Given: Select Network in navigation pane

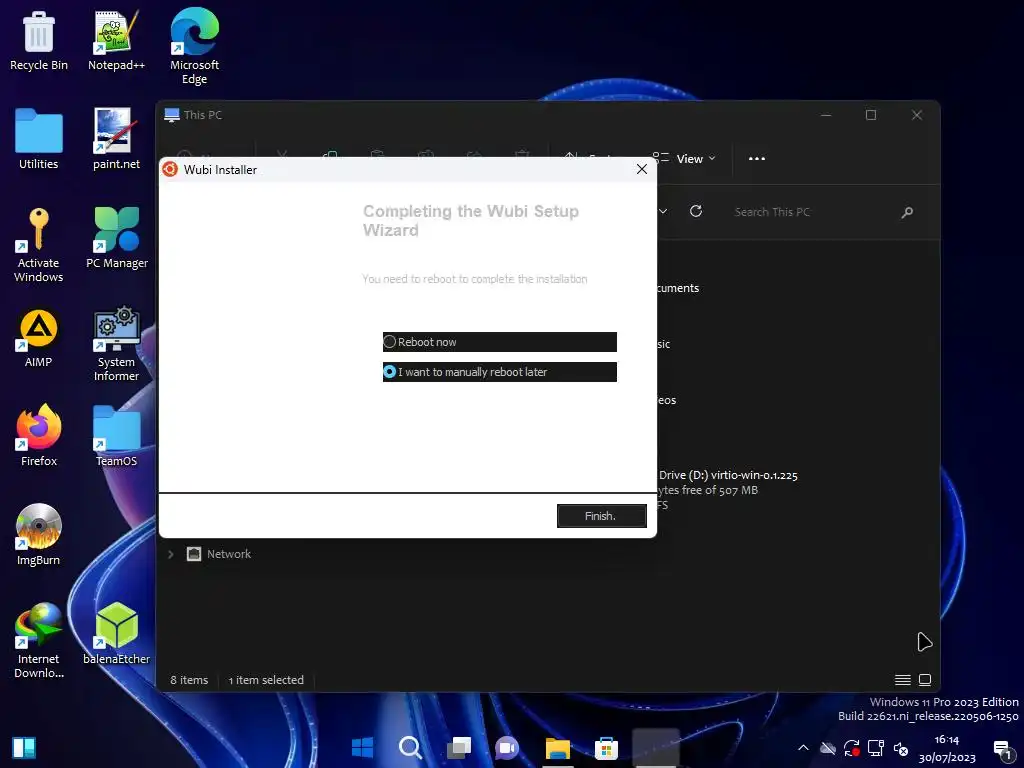Looking at the screenshot, I should tap(229, 554).
